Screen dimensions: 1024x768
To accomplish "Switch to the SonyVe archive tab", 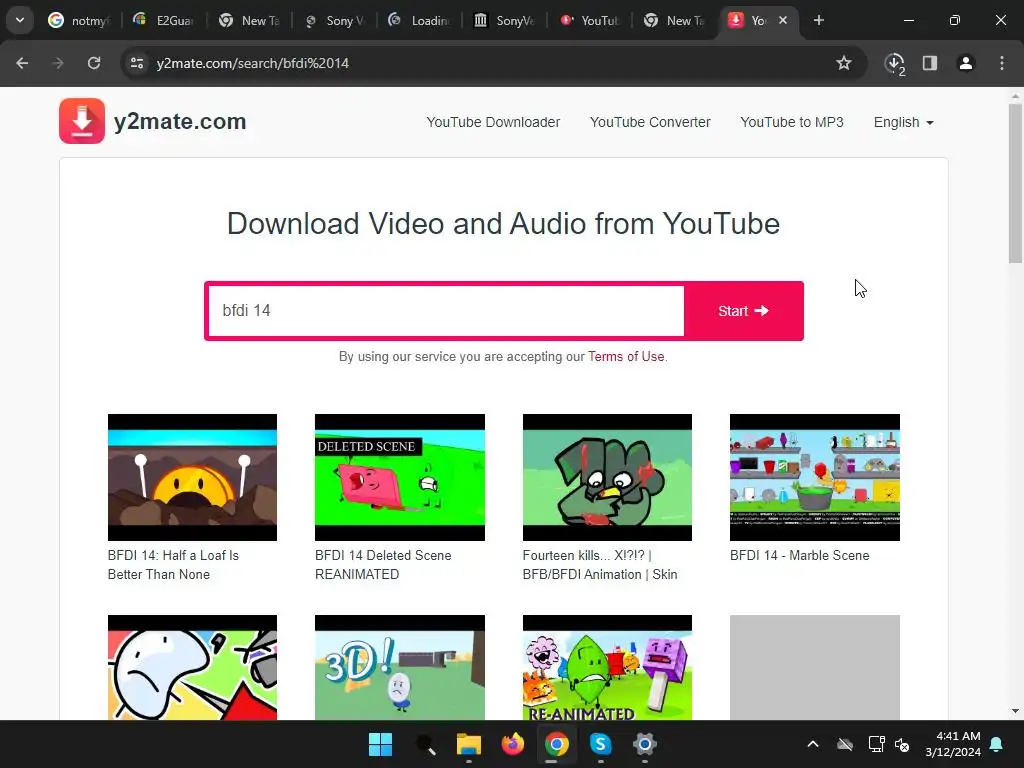I will click(504, 20).
